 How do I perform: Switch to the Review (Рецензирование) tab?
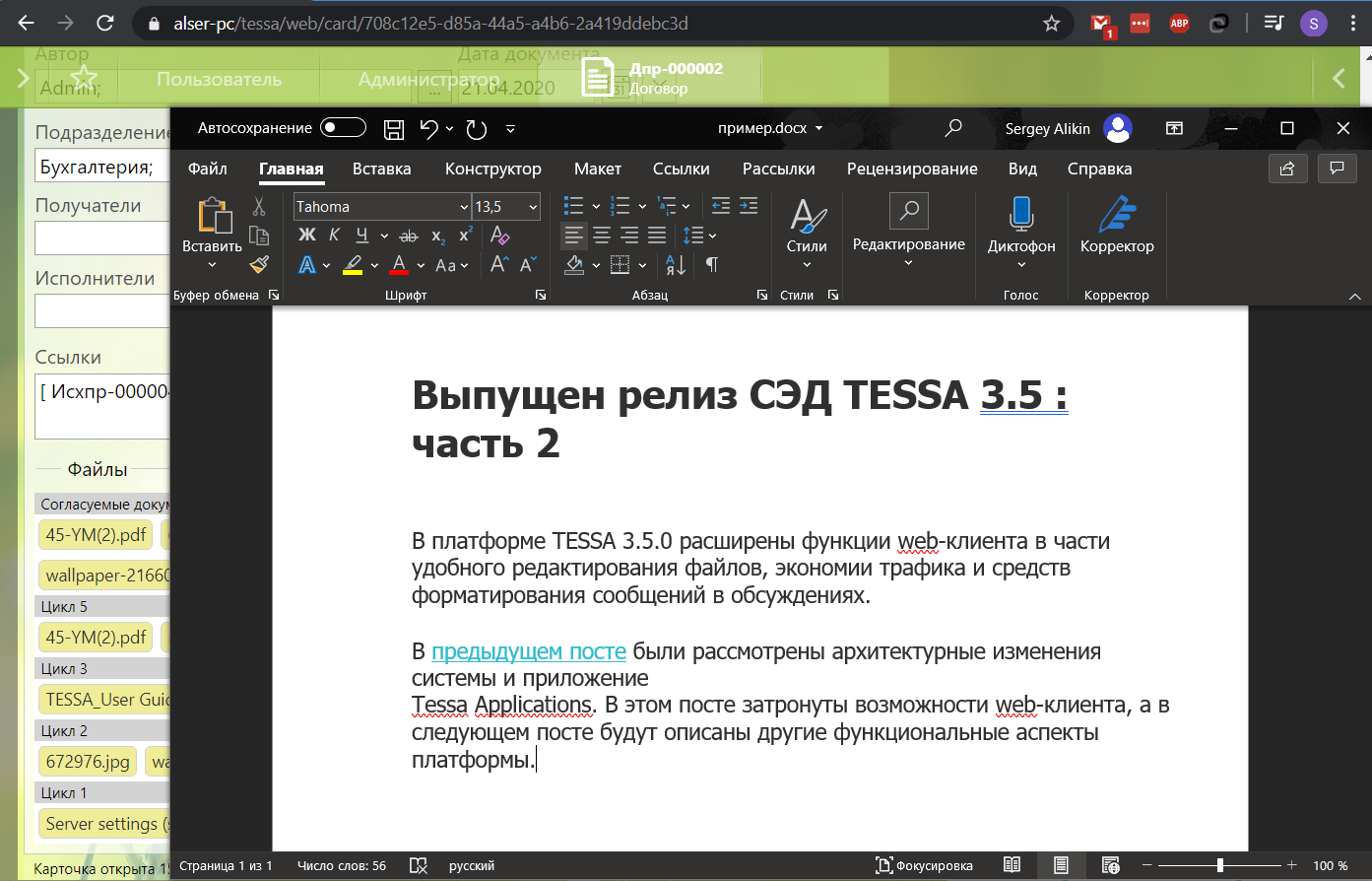click(x=912, y=169)
